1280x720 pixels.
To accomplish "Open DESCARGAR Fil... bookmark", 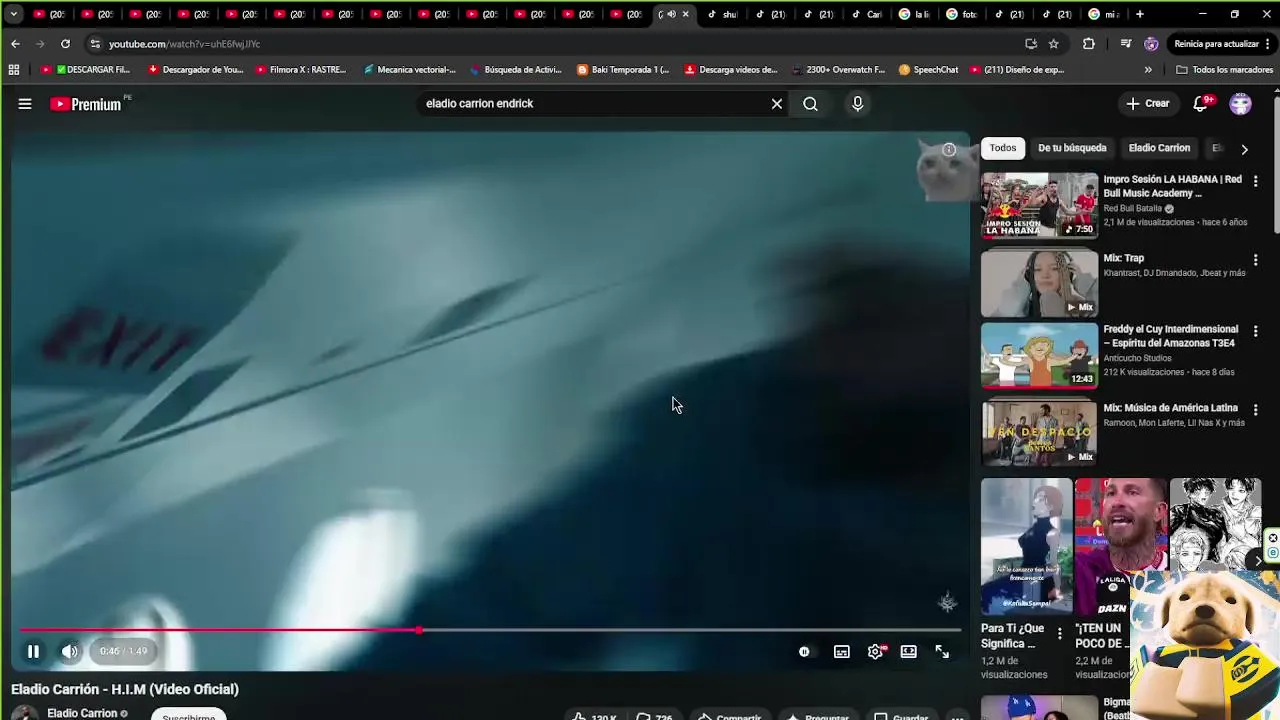I will (x=86, y=70).
